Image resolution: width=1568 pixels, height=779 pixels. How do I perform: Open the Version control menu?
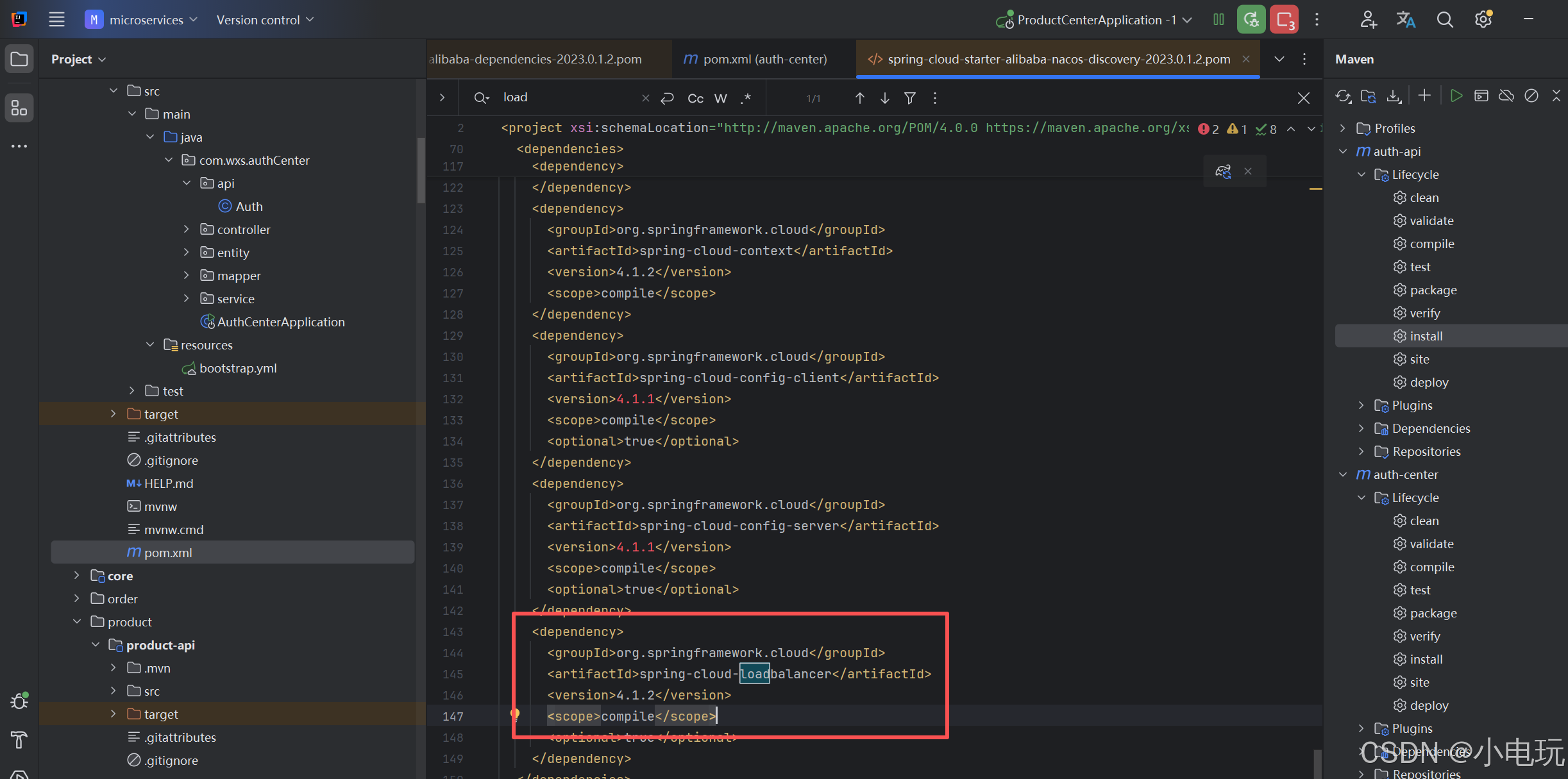pos(264,20)
